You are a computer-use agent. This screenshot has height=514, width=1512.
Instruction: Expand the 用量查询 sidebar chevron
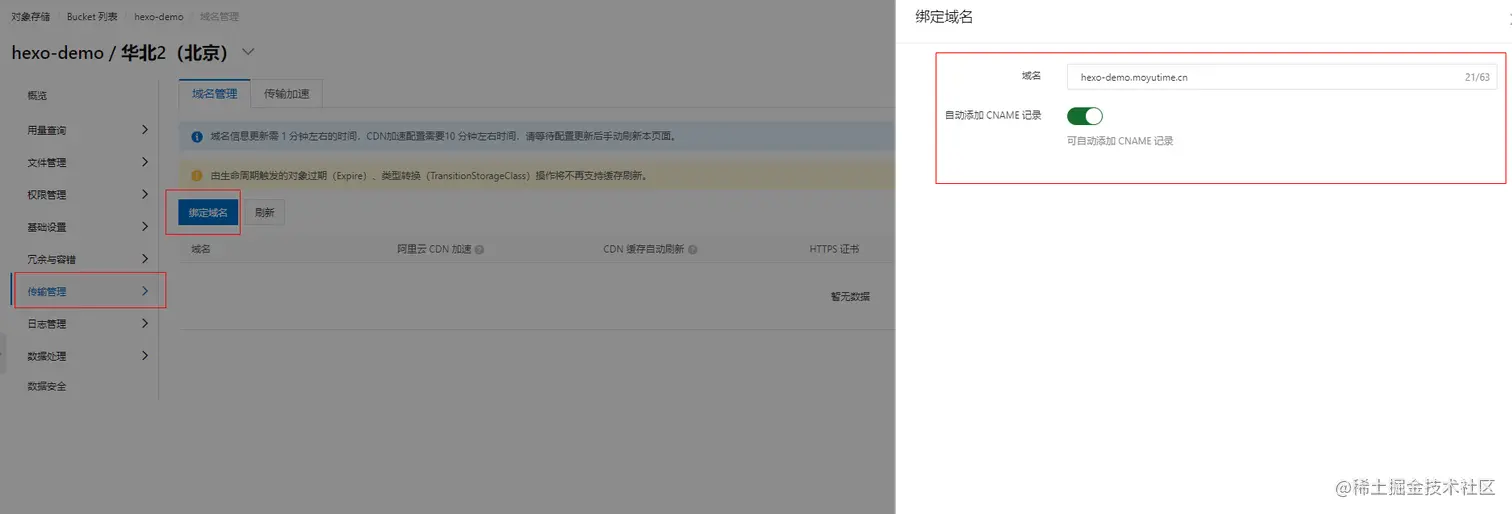(x=145, y=130)
